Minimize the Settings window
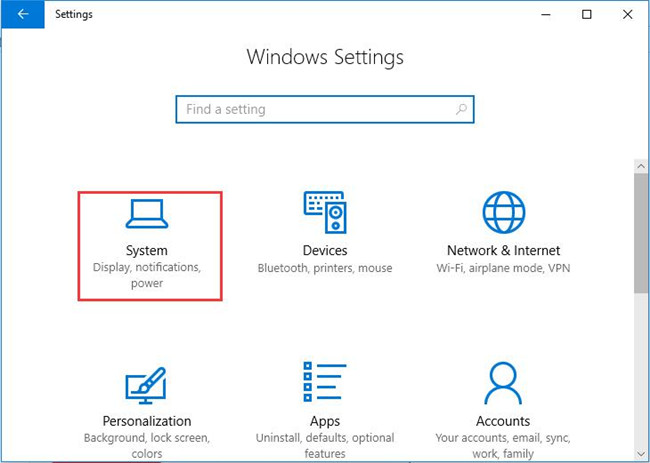The width and height of the screenshot is (650, 463). pyautogui.click(x=546, y=15)
